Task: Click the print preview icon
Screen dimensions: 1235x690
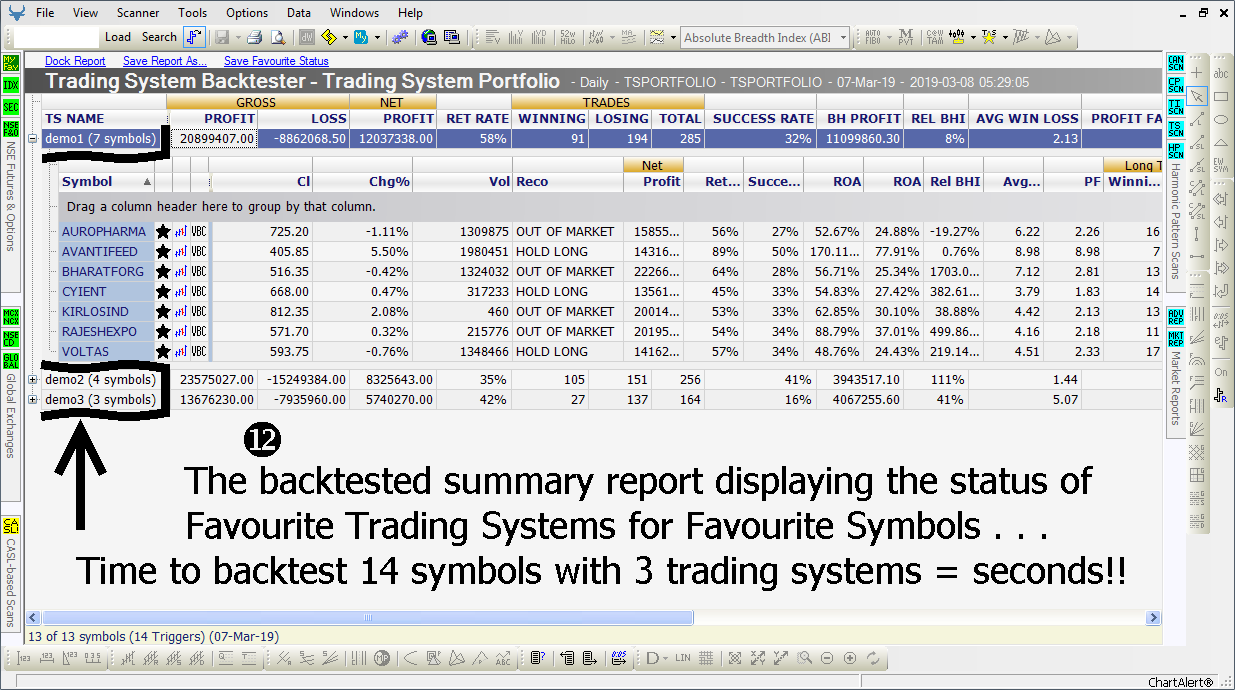Action: (x=277, y=37)
